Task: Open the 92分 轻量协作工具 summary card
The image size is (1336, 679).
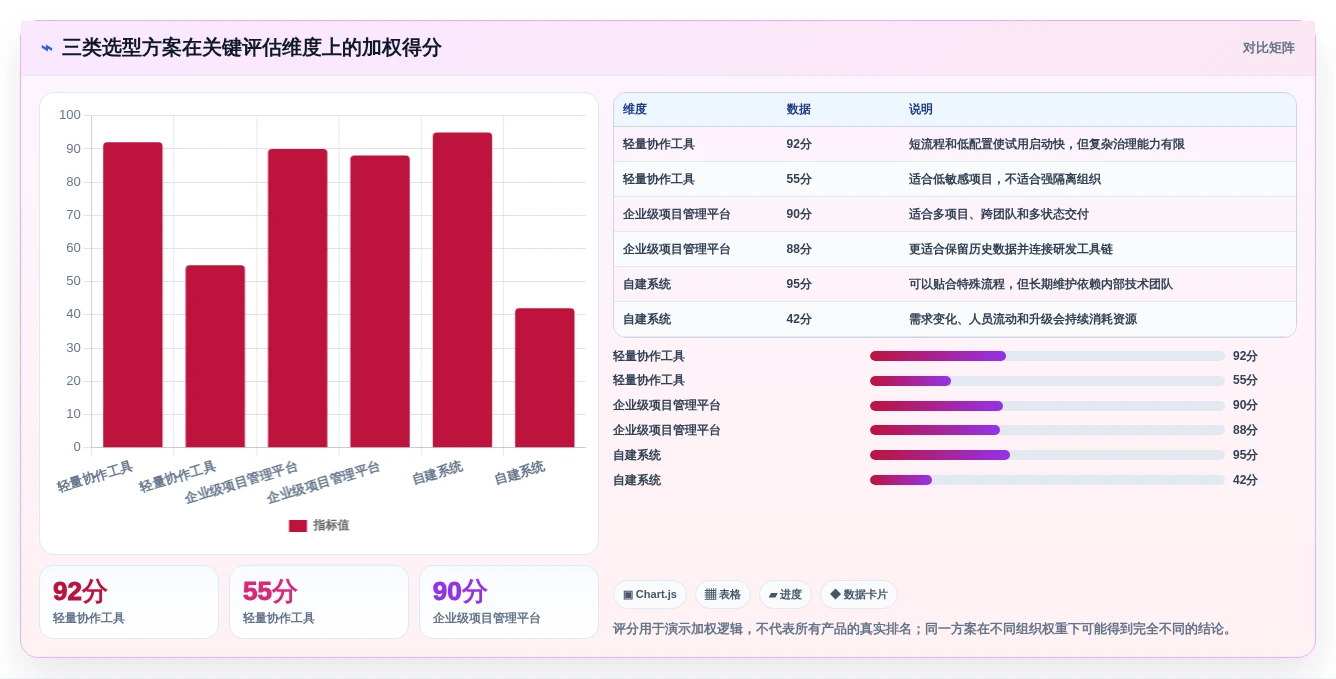Action: tap(129, 602)
